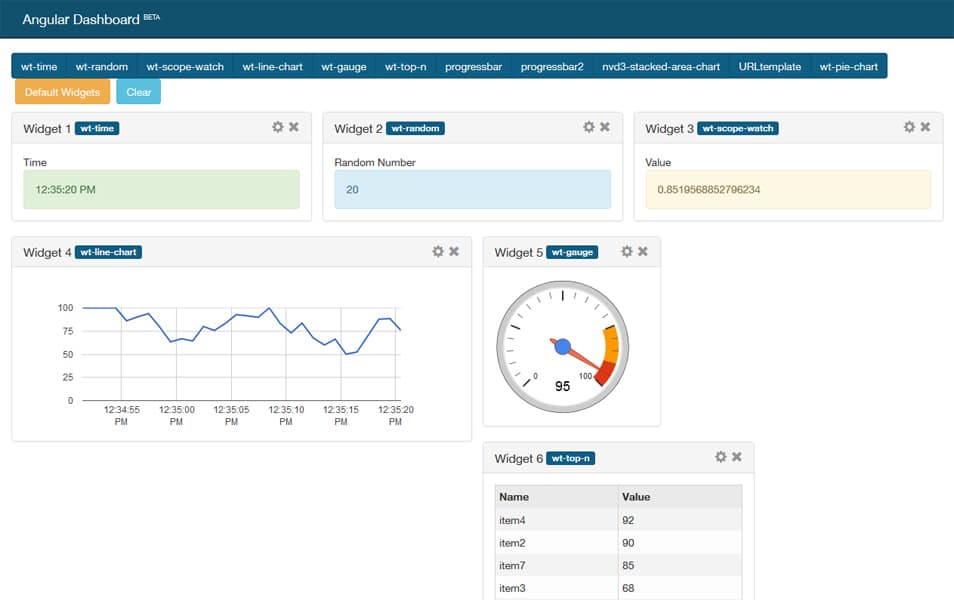Open settings for Widget 6 top-n
The height and width of the screenshot is (600, 954).
(720, 455)
